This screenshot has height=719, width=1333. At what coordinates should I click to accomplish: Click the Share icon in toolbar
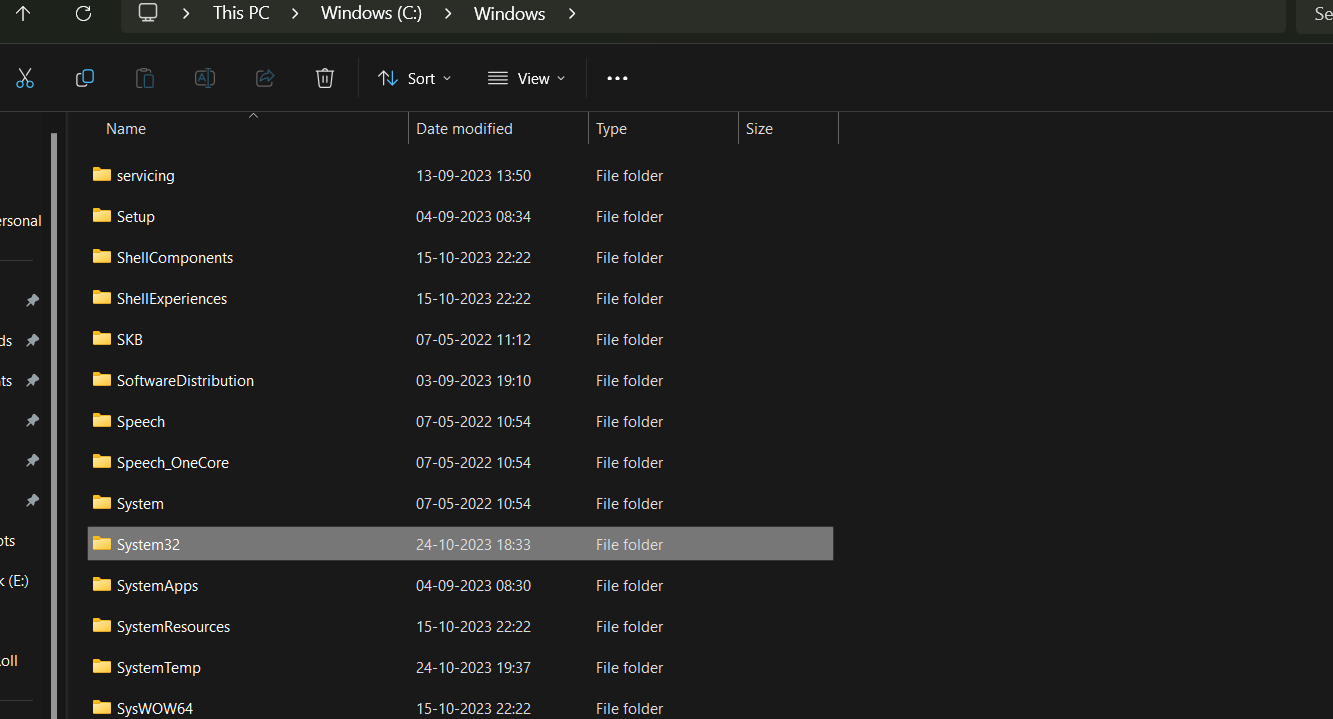[265, 78]
